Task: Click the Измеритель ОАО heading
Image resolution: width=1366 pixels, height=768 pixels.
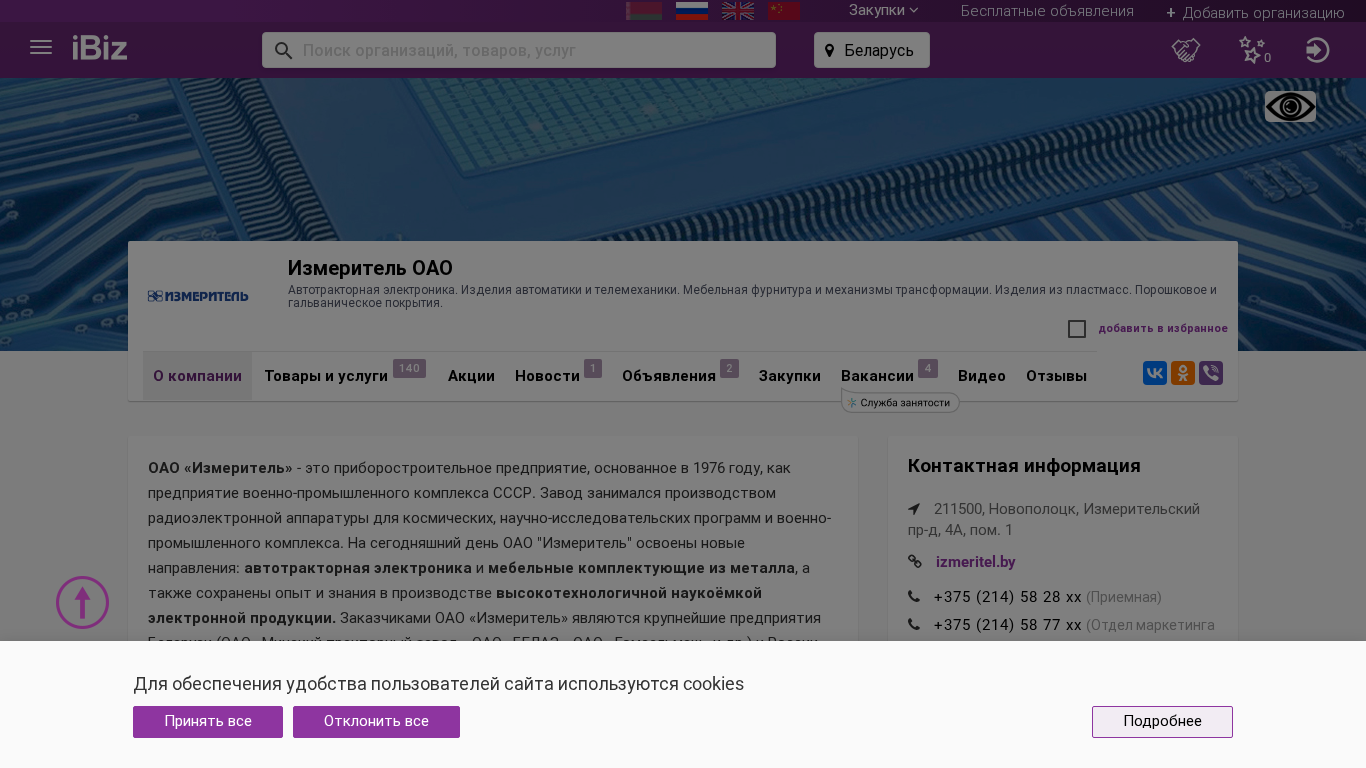Action: point(370,268)
